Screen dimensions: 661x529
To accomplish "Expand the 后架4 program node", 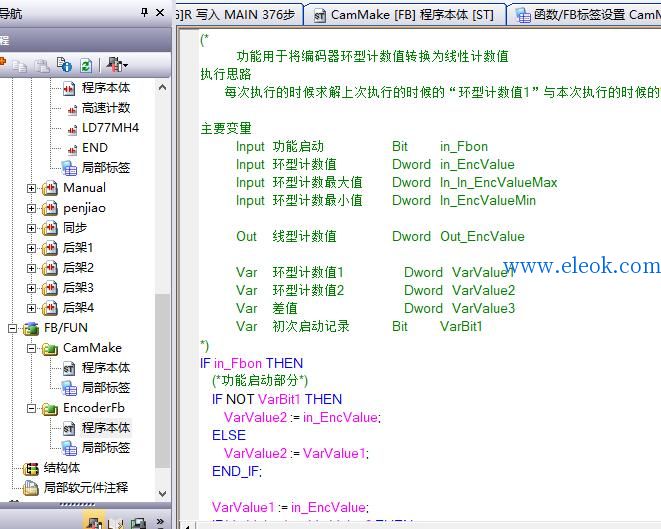I will pos(31,308).
